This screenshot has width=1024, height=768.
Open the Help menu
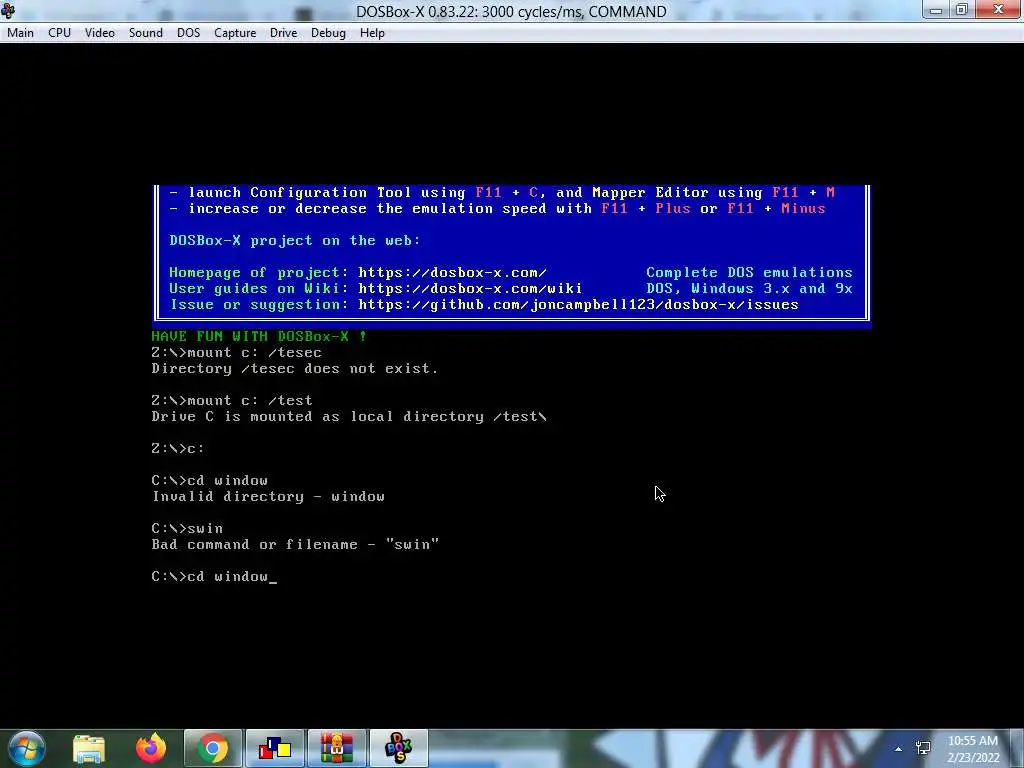click(x=372, y=33)
